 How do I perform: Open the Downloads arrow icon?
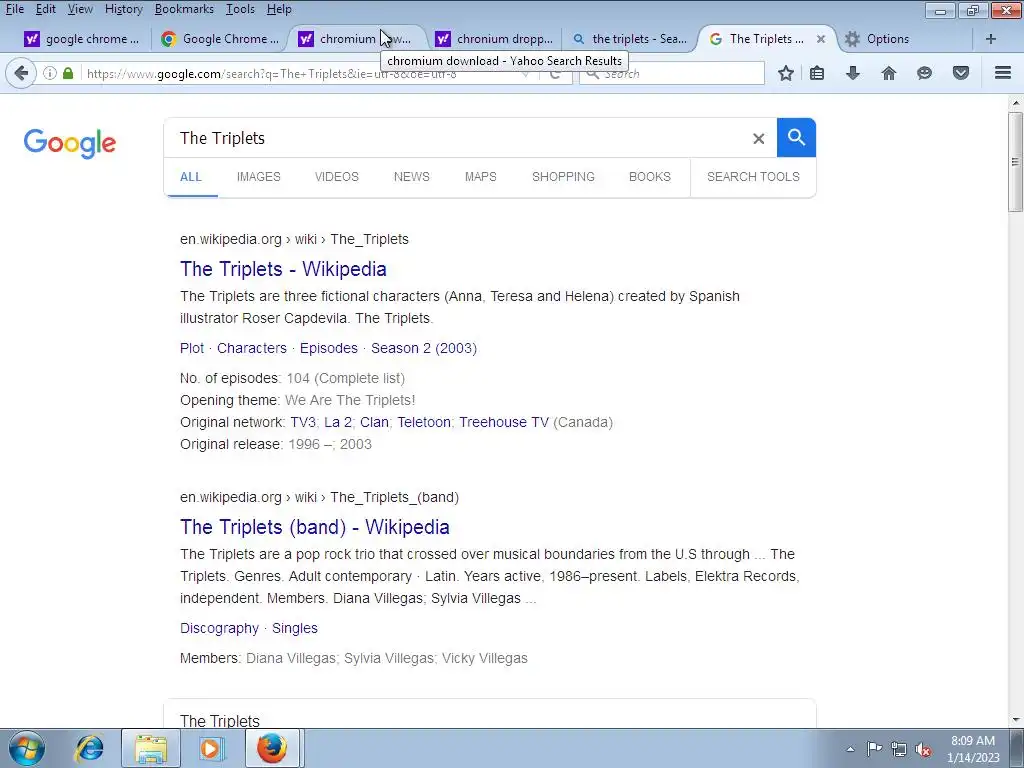point(852,73)
